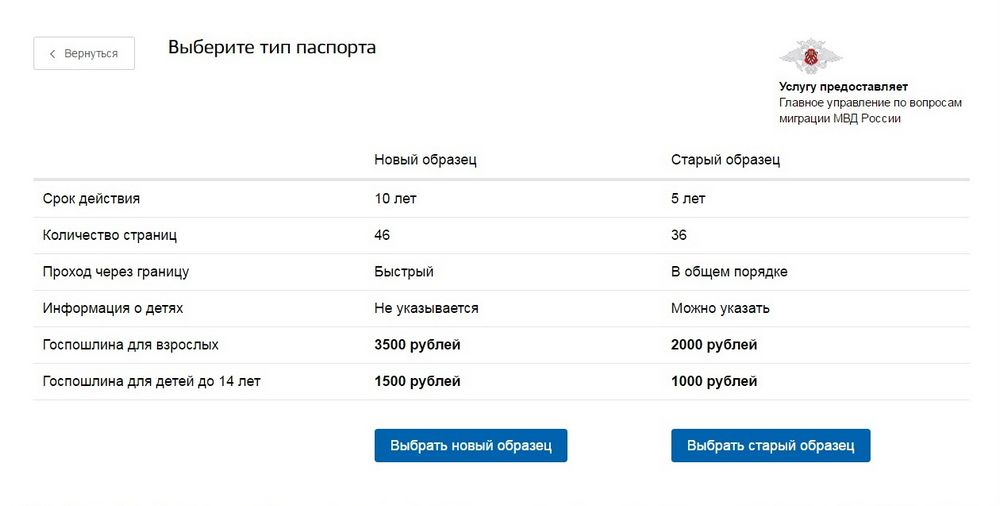1000x506 pixels.
Task: Click the Выберите тип паспорта heading
Action: 272,48
